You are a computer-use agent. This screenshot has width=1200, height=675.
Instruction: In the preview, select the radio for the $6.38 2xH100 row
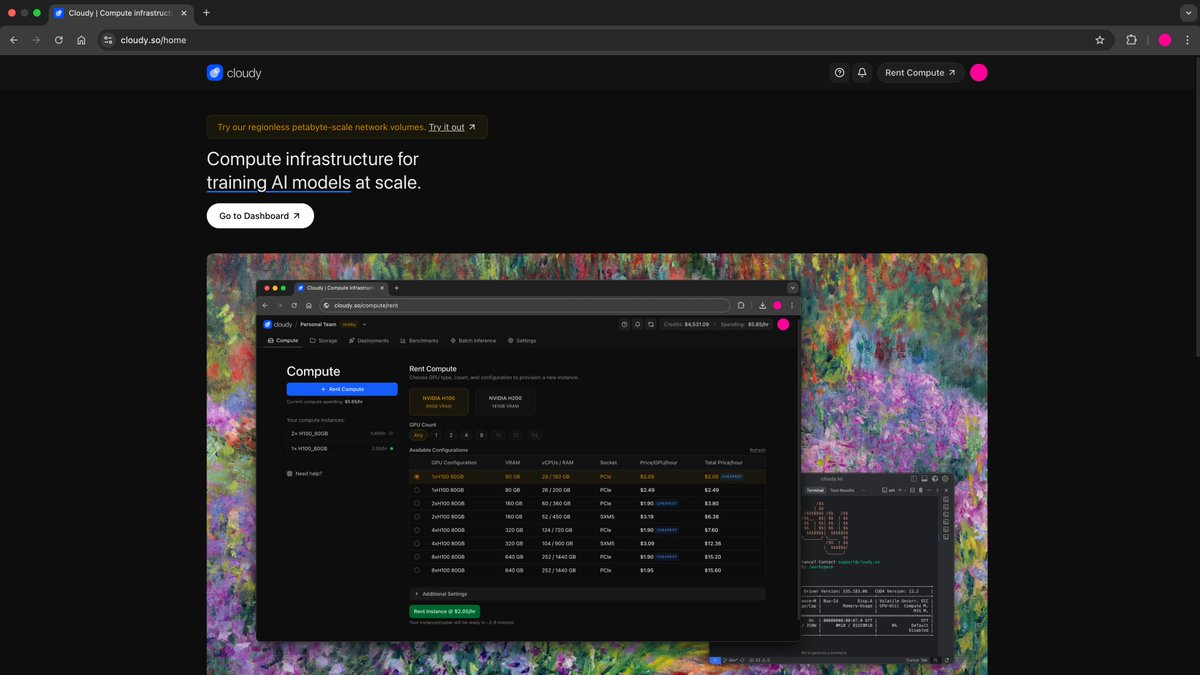pyautogui.click(x=417, y=517)
